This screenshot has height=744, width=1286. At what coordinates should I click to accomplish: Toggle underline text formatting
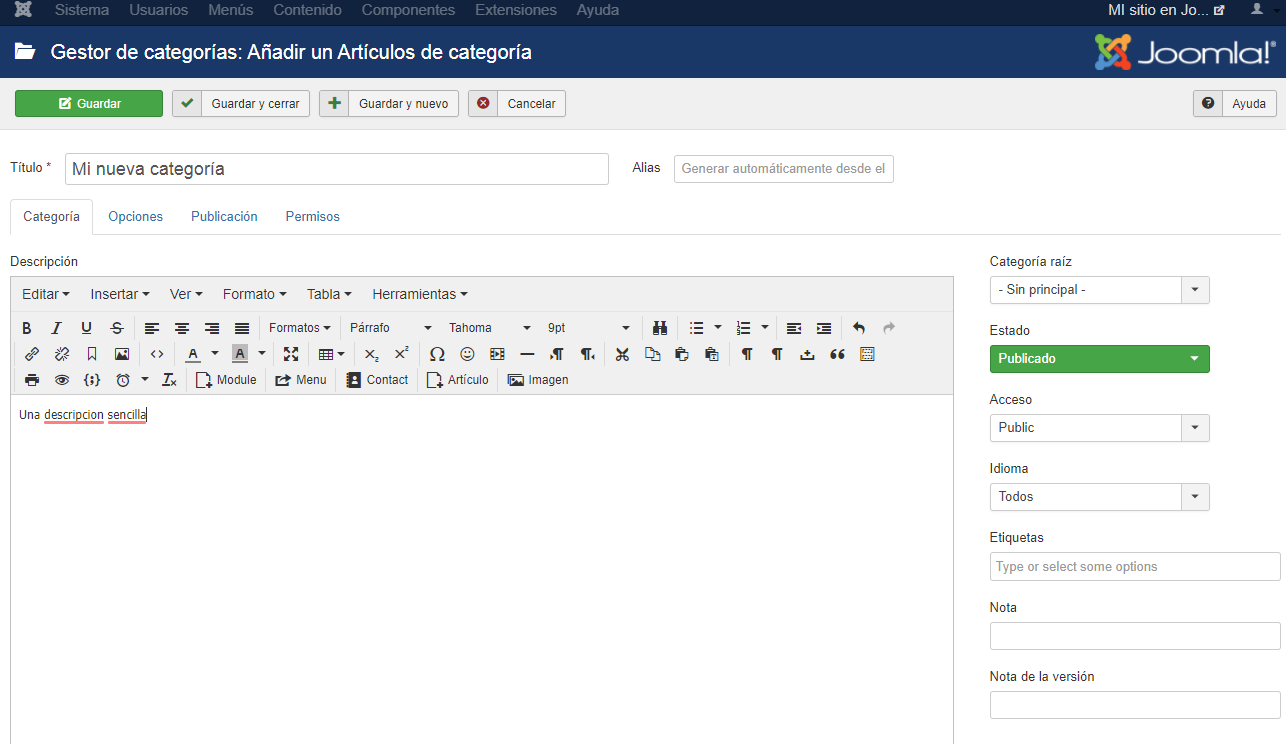point(87,328)
